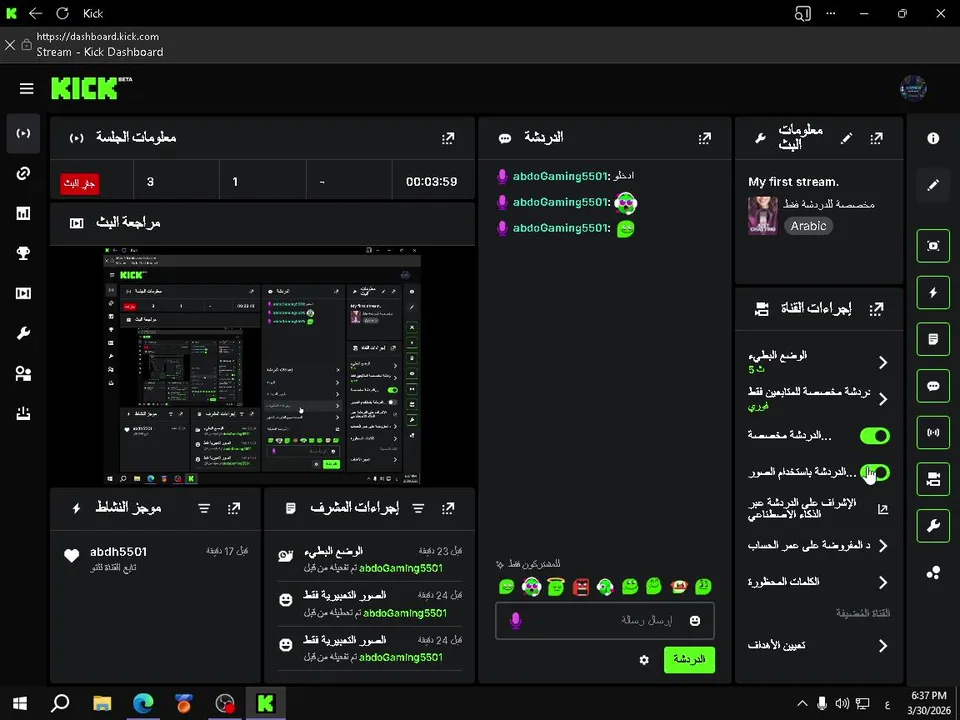Toggle chat bubble widget in right rail

pyautogui.click(x=933, y=386)
